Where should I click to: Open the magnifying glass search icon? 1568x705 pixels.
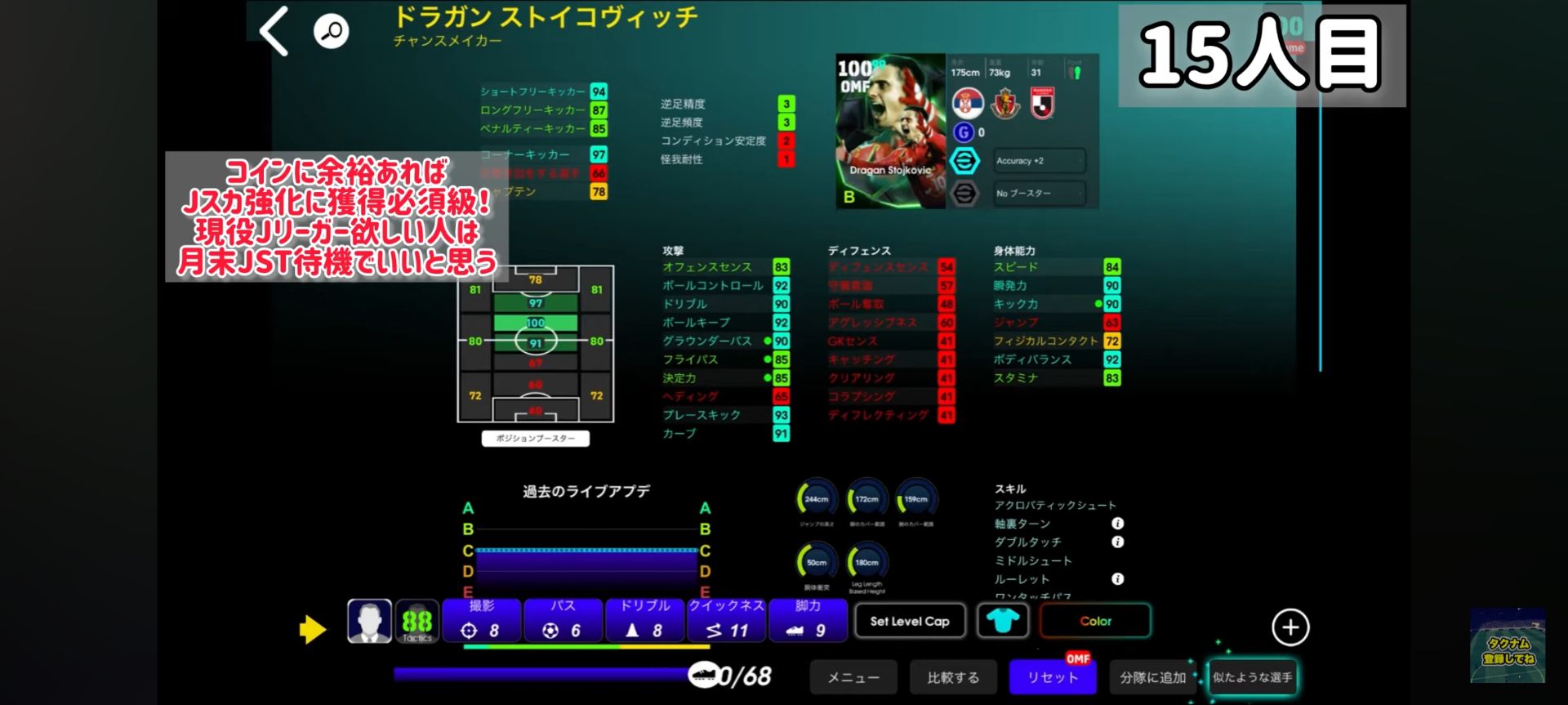tap(332, 32)
